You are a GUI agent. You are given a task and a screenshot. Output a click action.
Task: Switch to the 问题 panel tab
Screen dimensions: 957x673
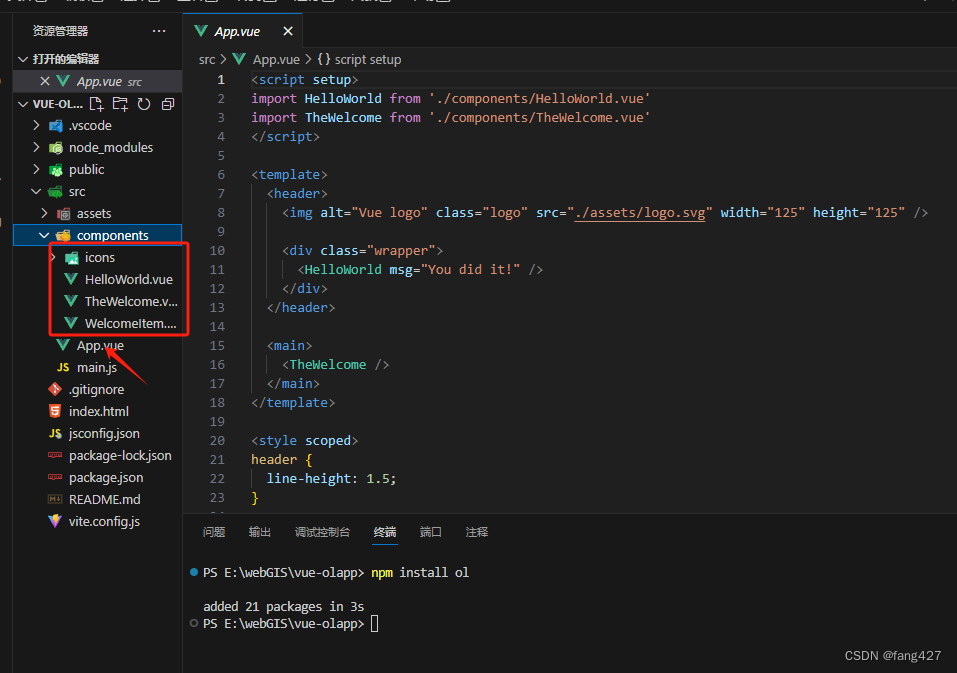click(x=213, y=532)
